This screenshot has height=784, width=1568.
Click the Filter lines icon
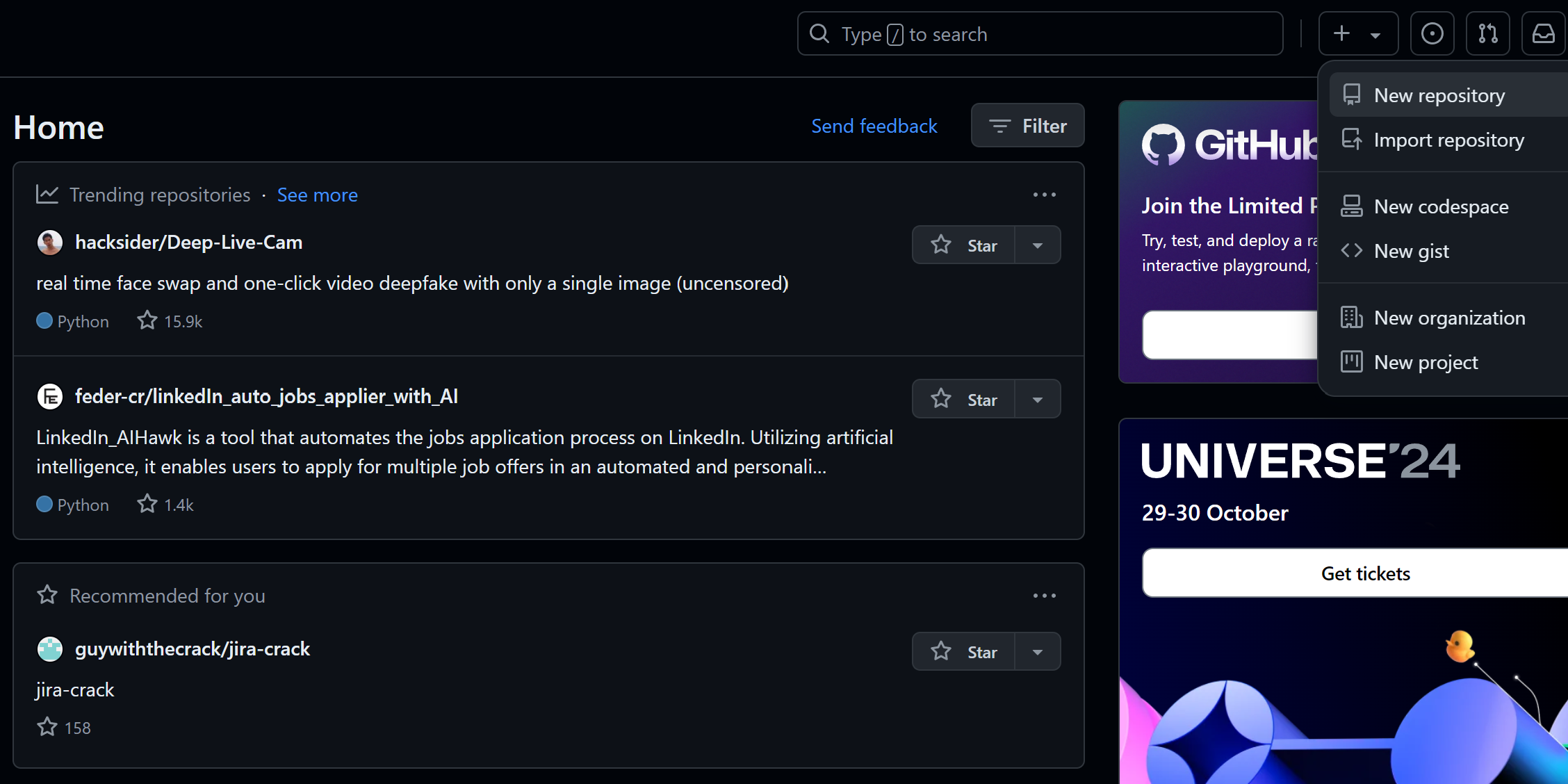999,126
